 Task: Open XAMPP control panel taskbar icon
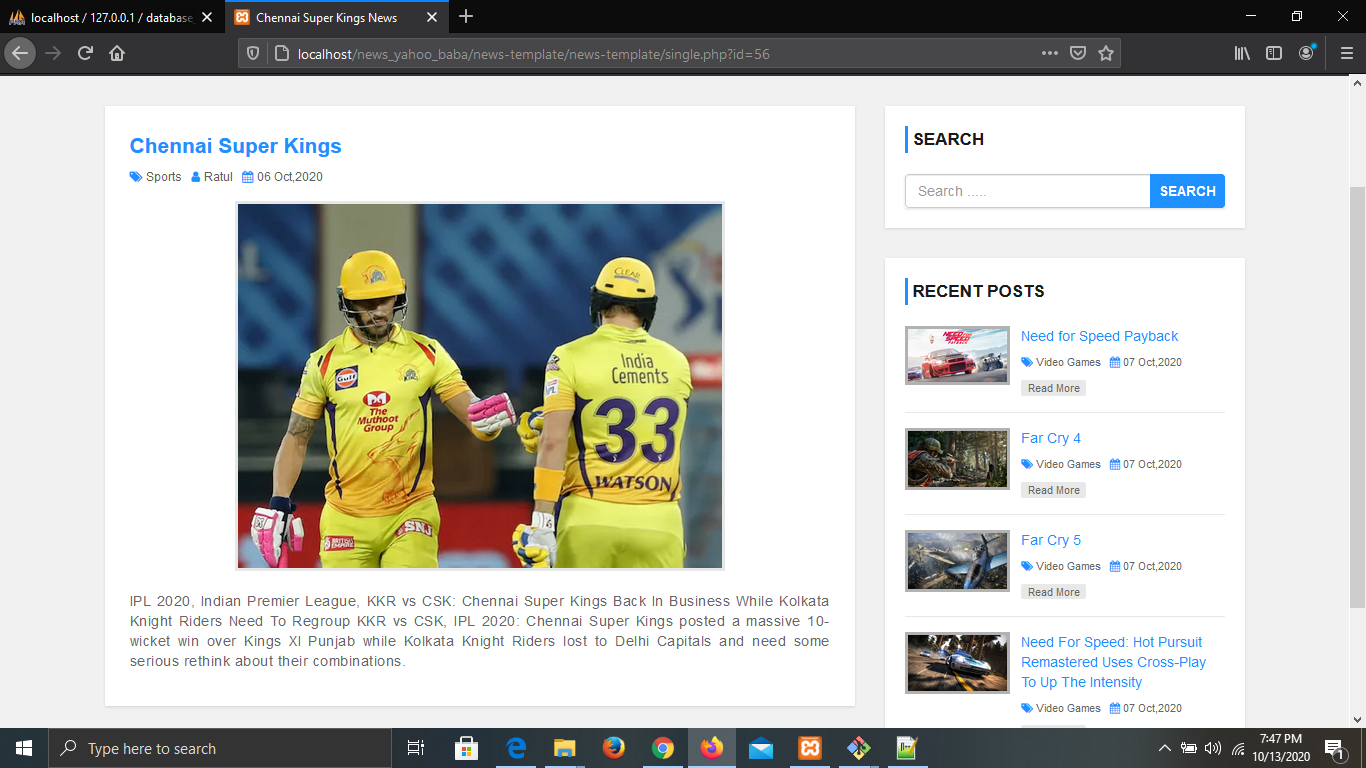pyautogui.click(x=810, y=748)
